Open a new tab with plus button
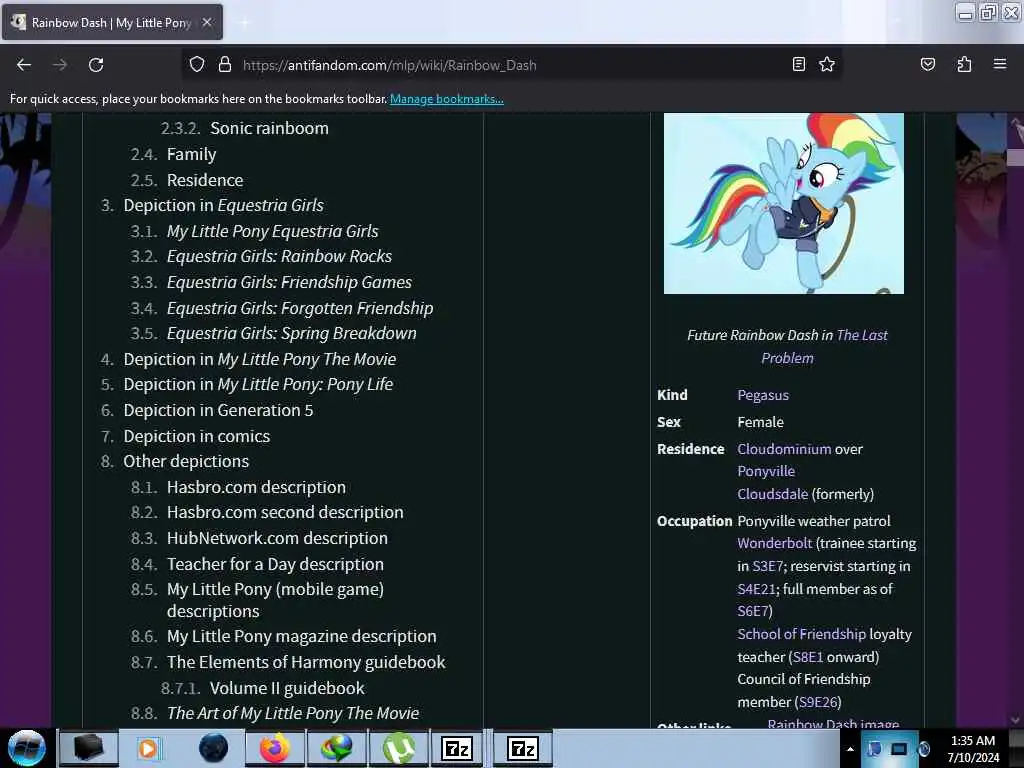The width and height of the screenshot is (1024, 768). [x=244, y=22]
